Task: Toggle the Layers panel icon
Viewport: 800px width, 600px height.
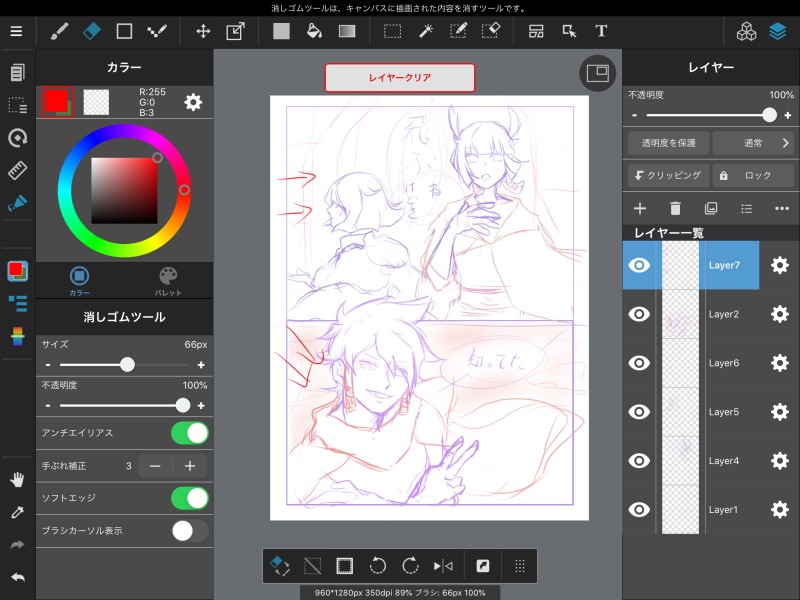Action: pyautogui.click(x=778, y=31)
